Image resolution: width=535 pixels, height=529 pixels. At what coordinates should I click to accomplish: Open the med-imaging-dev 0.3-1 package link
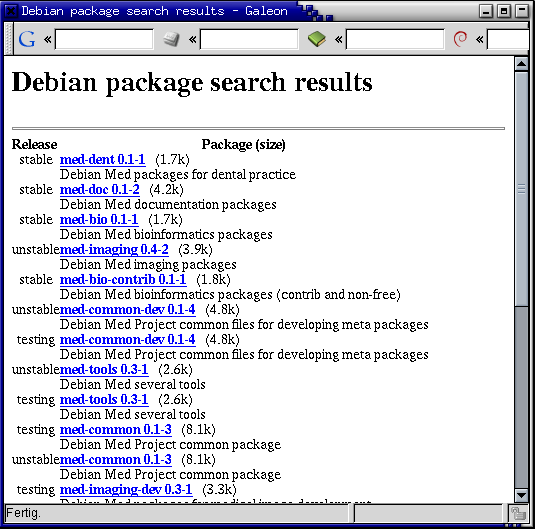[x=126, y=490]
